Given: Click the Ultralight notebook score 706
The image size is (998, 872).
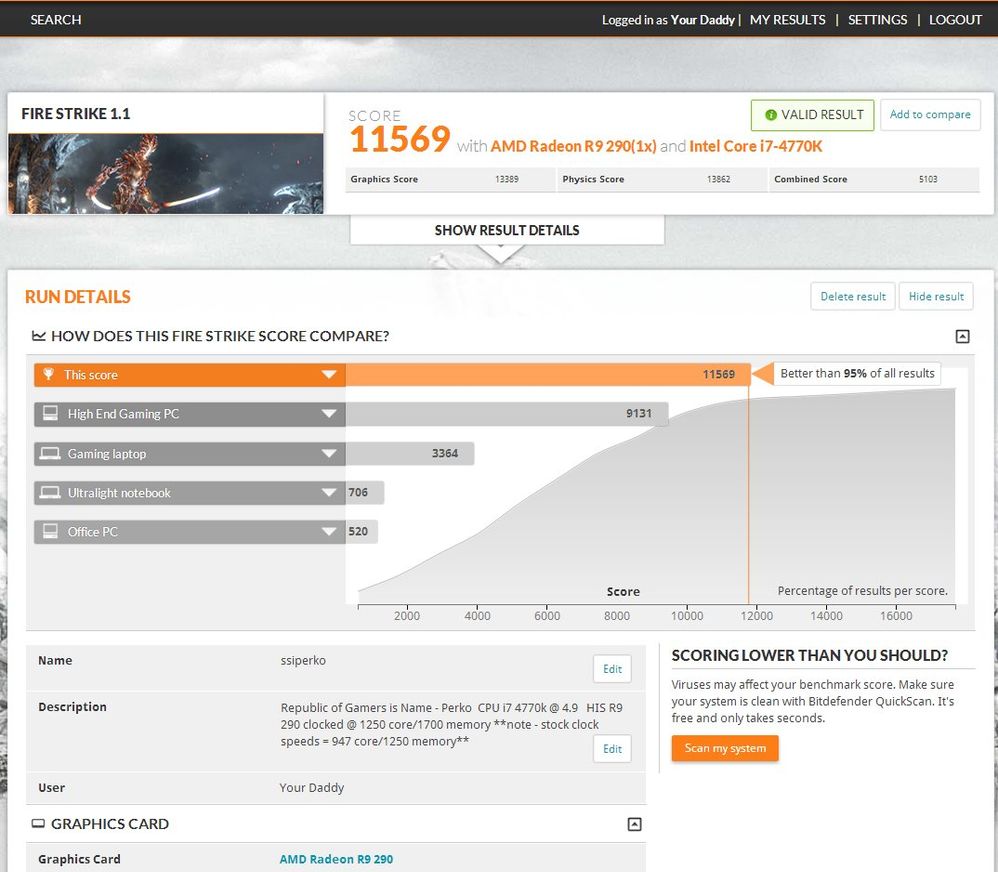Looking at the screenshot, I should point(358,493).
